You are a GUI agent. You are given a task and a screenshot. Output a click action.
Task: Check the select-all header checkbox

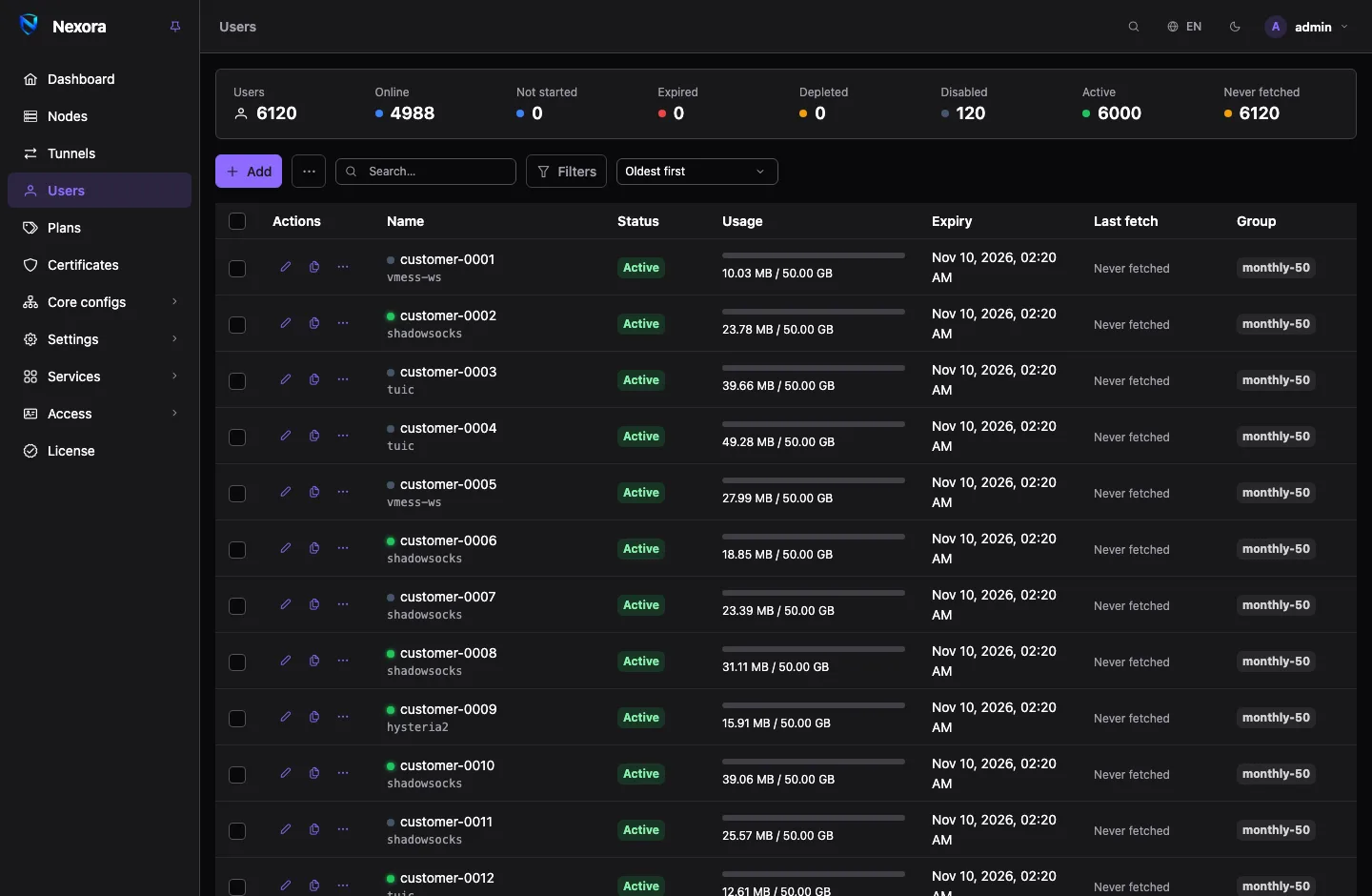click(237, 221)
